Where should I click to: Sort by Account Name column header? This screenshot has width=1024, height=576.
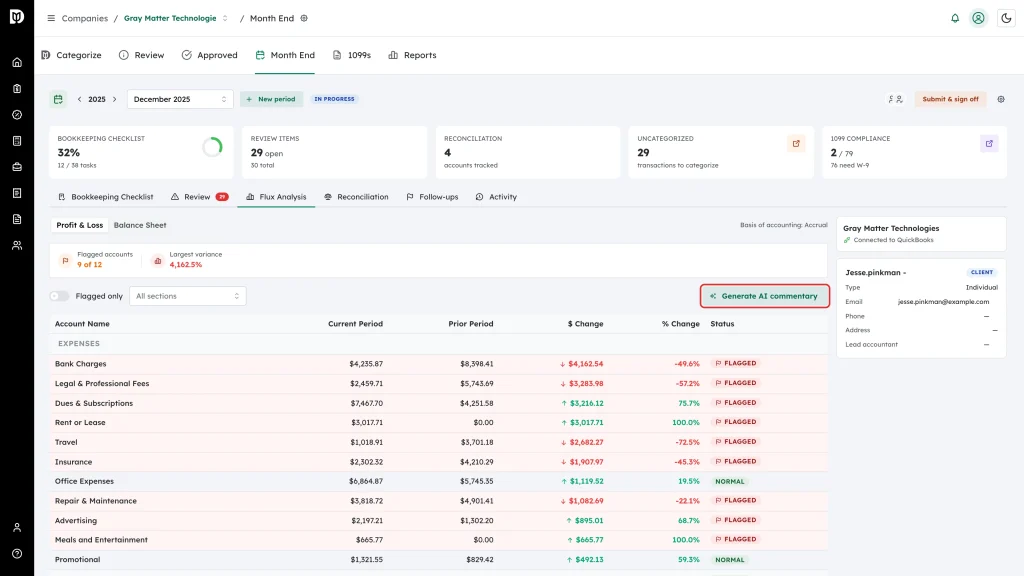pyautogui.click(x=82, y=324)
